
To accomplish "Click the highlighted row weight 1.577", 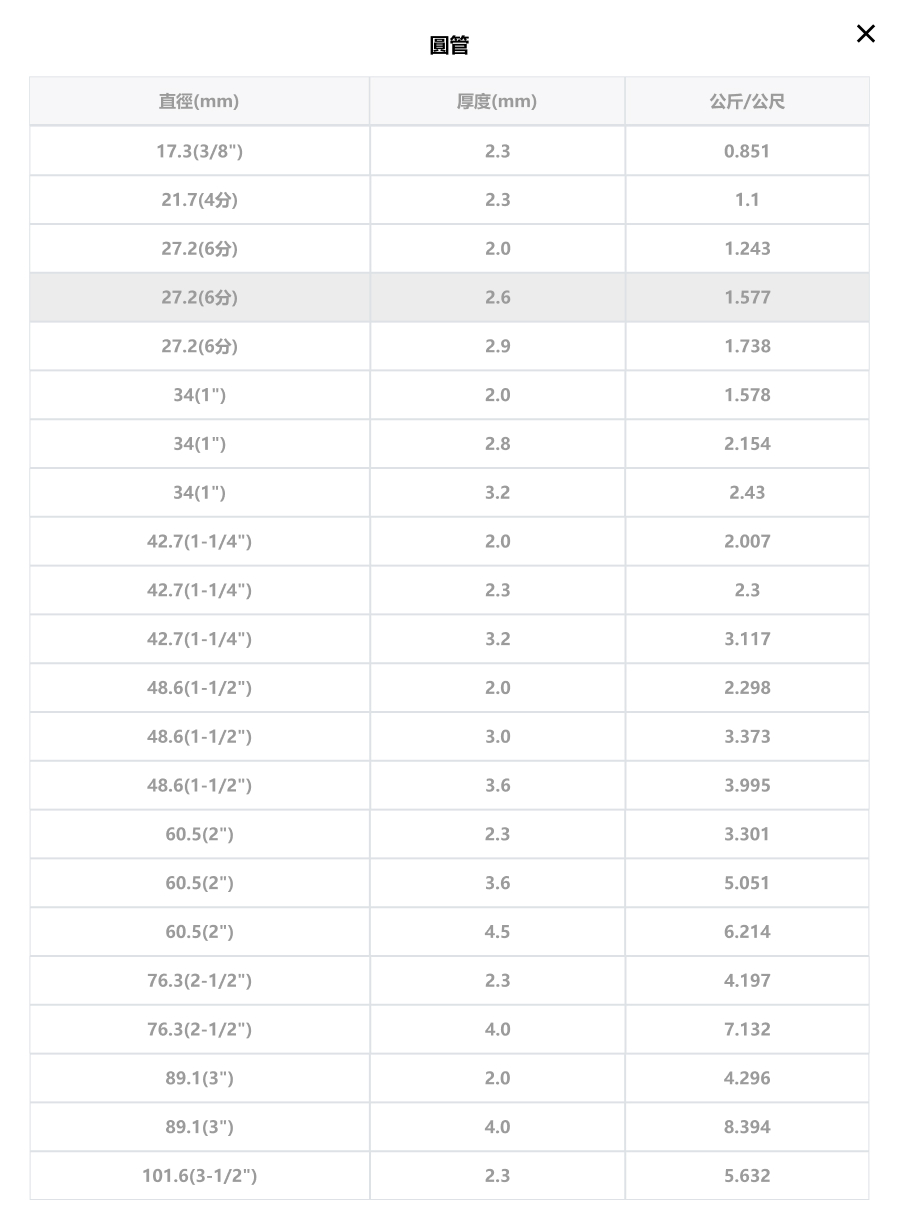I will tap(747, 297).
